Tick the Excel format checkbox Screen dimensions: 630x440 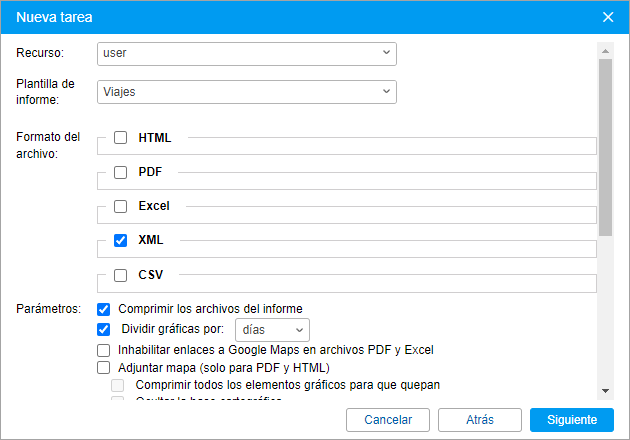(x=121, y=207)
